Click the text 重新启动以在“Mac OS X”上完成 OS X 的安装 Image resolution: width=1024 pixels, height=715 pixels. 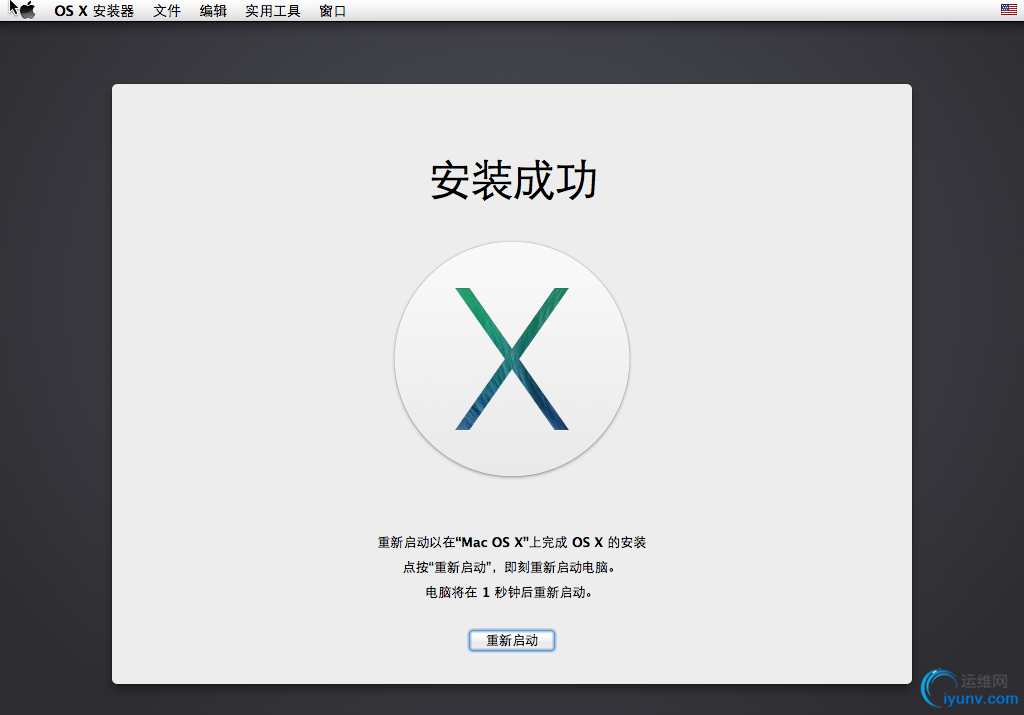[512, 542]
